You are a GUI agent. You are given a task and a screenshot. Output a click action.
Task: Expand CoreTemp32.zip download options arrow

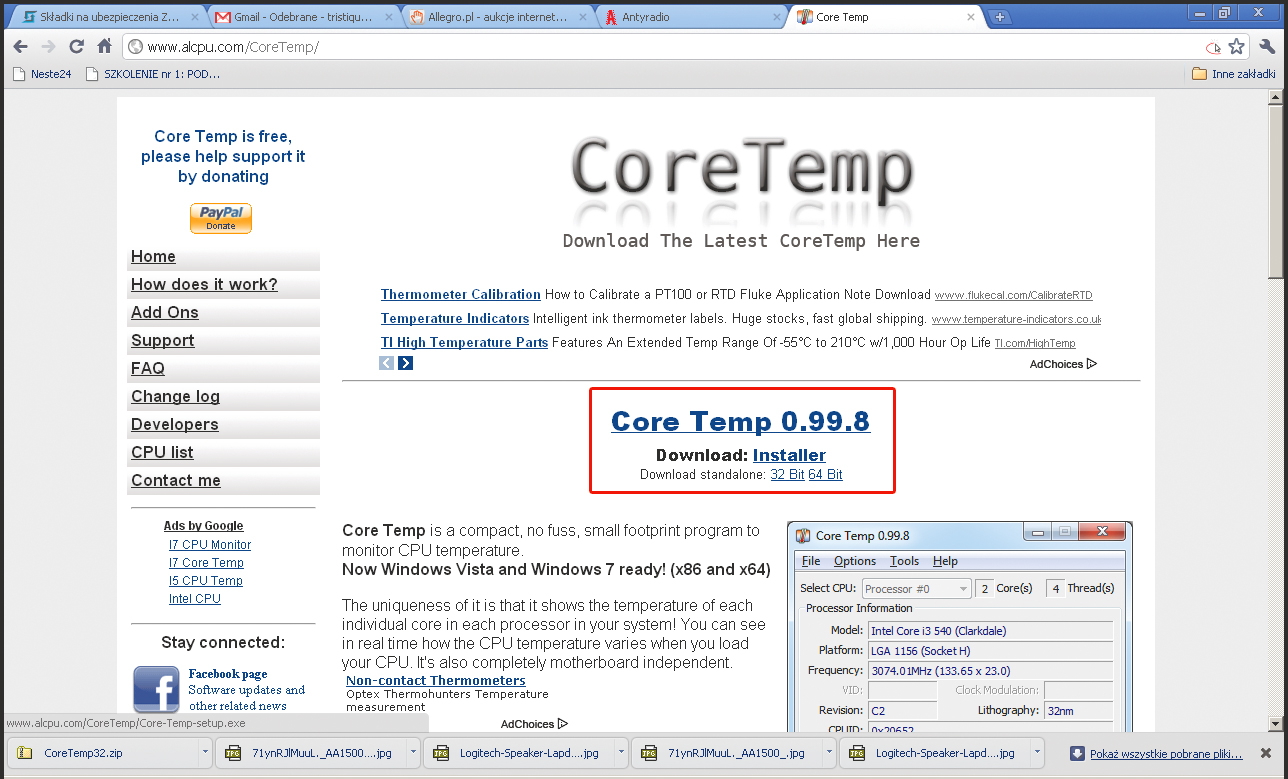[204, 753]
